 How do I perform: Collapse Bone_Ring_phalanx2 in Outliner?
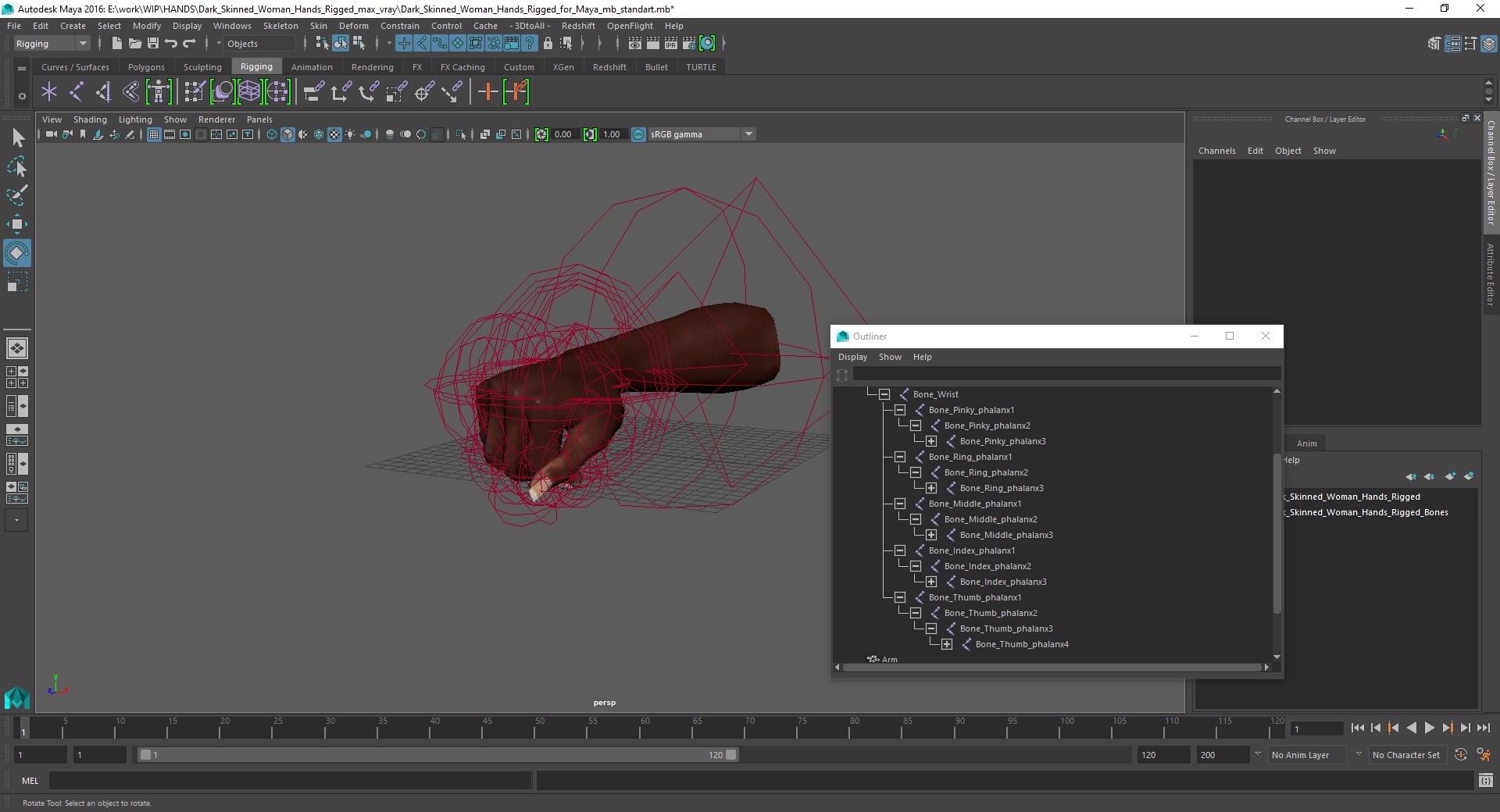click(916, 472)
